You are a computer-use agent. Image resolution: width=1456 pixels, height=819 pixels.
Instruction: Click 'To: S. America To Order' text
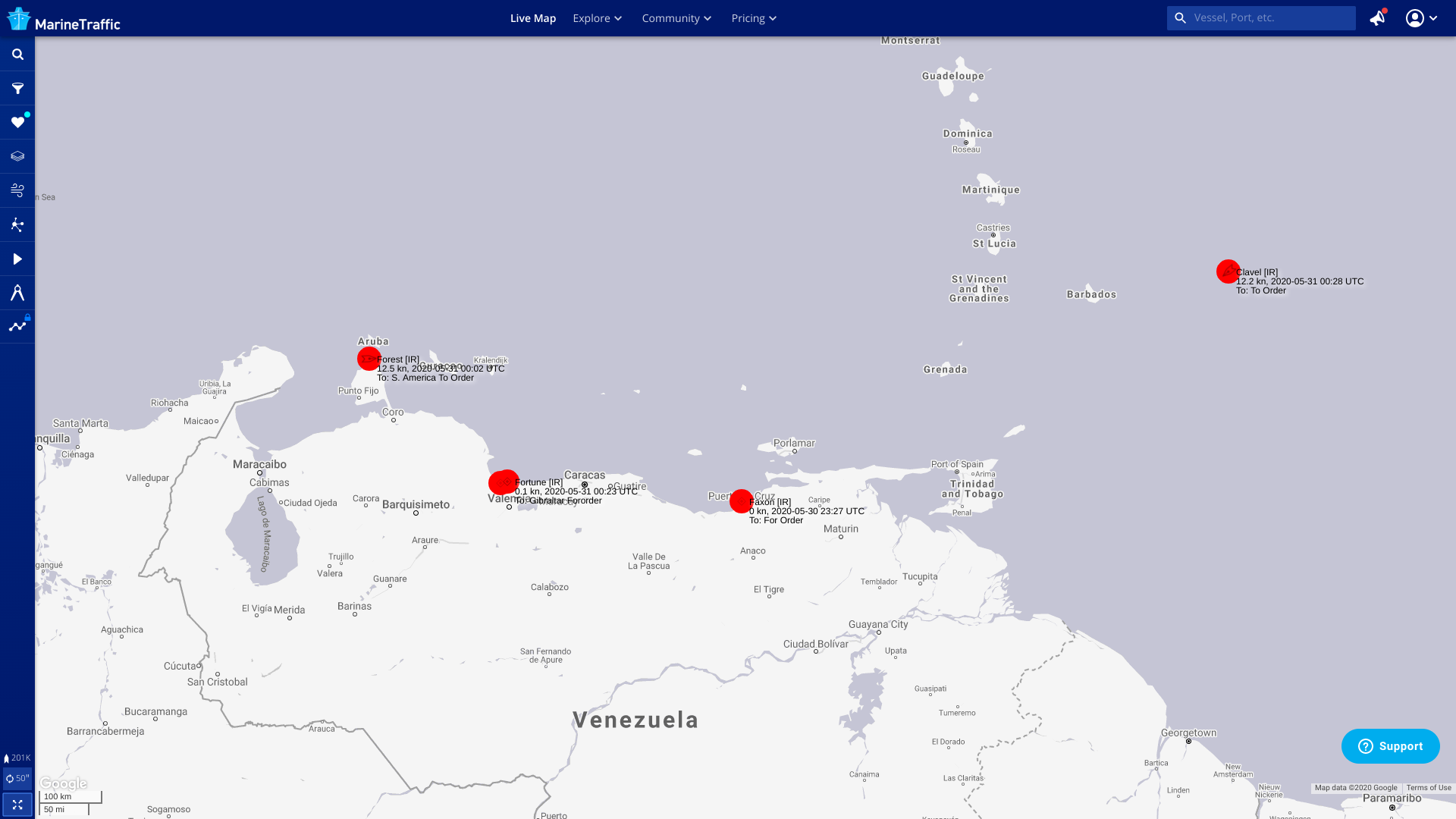coord(425,378)
